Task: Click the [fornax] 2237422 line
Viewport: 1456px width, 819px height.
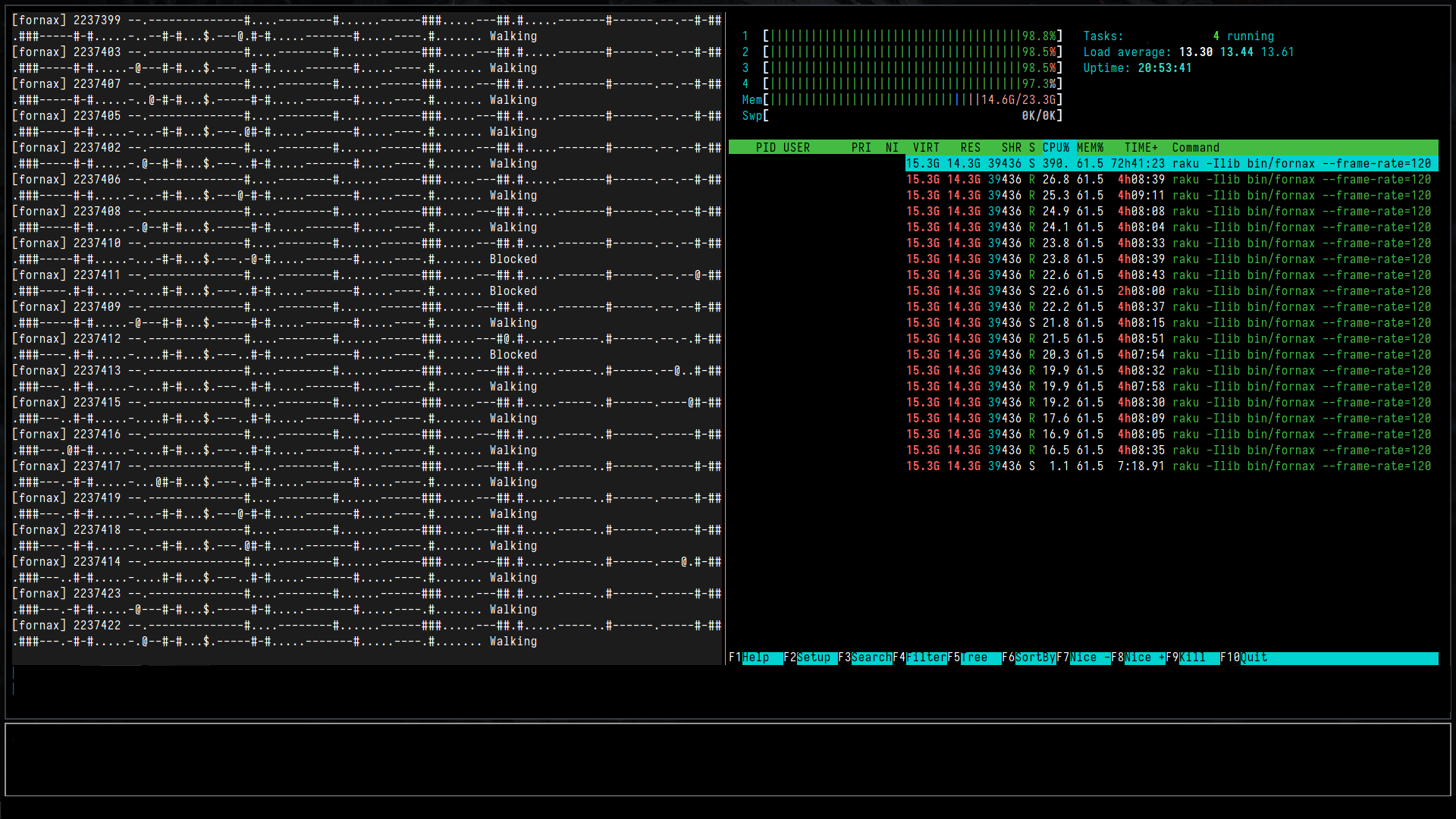Action: click(x=367, y=626)
